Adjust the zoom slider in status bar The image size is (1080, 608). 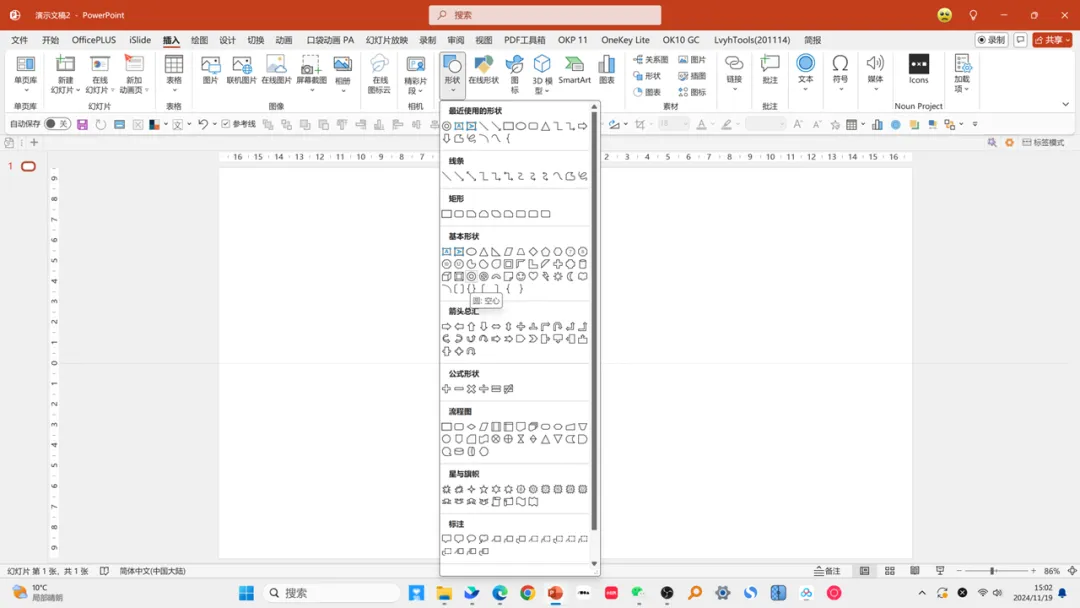(x=993, y=571)
